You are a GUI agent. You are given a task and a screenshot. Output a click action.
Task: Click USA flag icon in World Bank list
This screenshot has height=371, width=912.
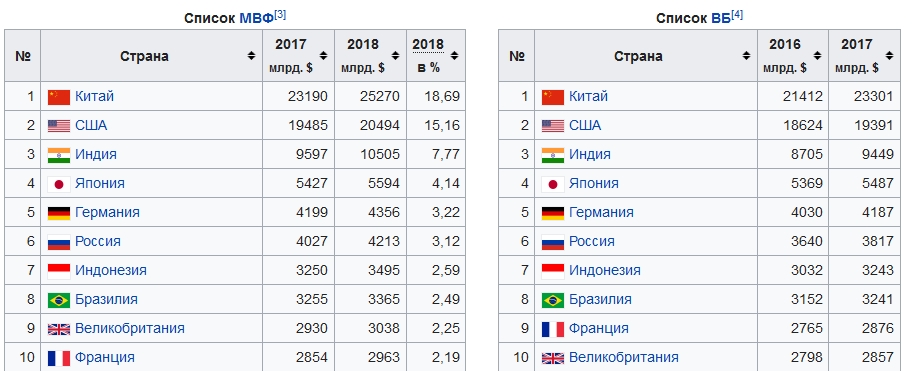coord(553,126)
